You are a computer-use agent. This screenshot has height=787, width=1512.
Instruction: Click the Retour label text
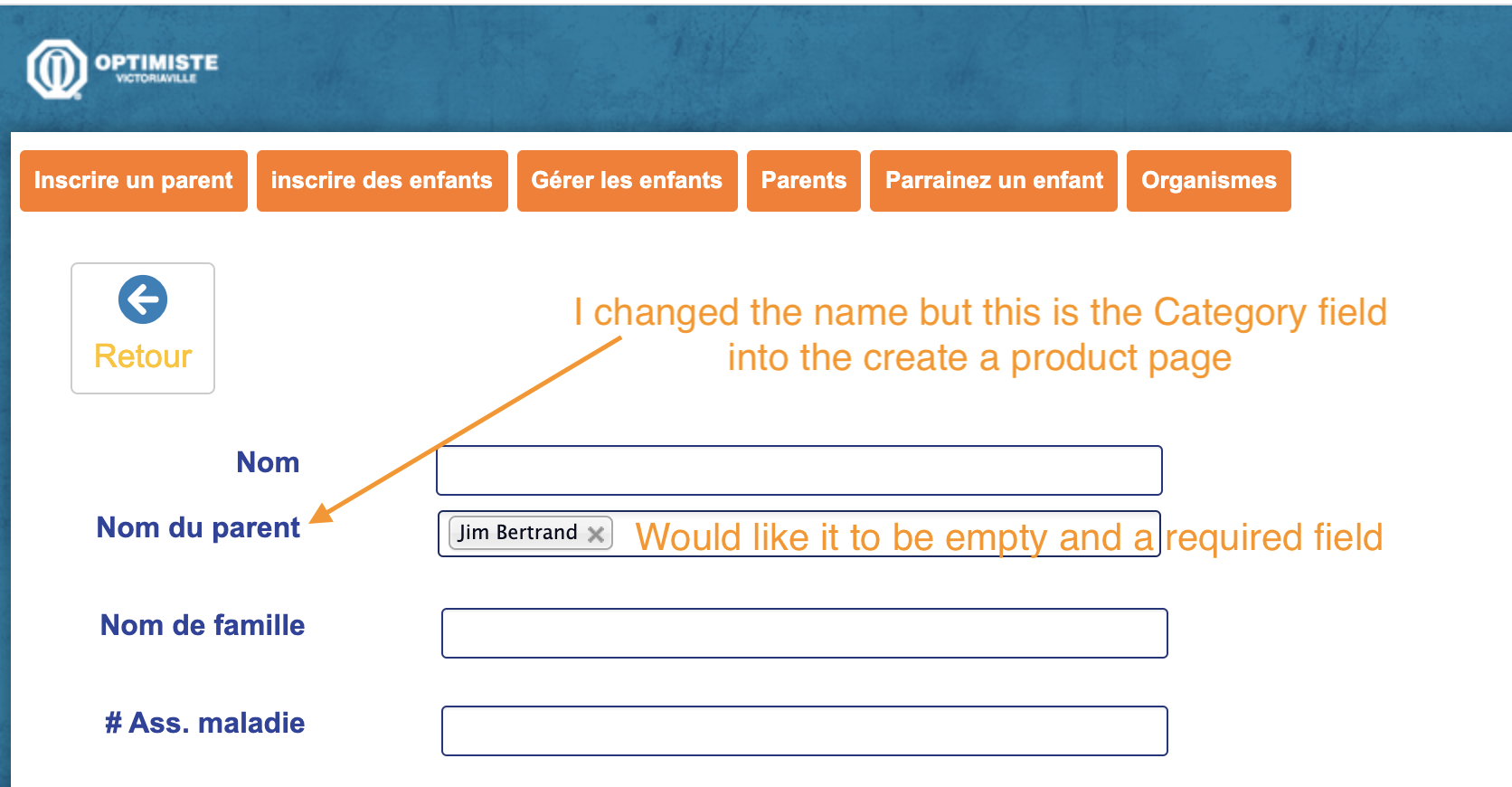pyautogui.click(x=143, y=356)
